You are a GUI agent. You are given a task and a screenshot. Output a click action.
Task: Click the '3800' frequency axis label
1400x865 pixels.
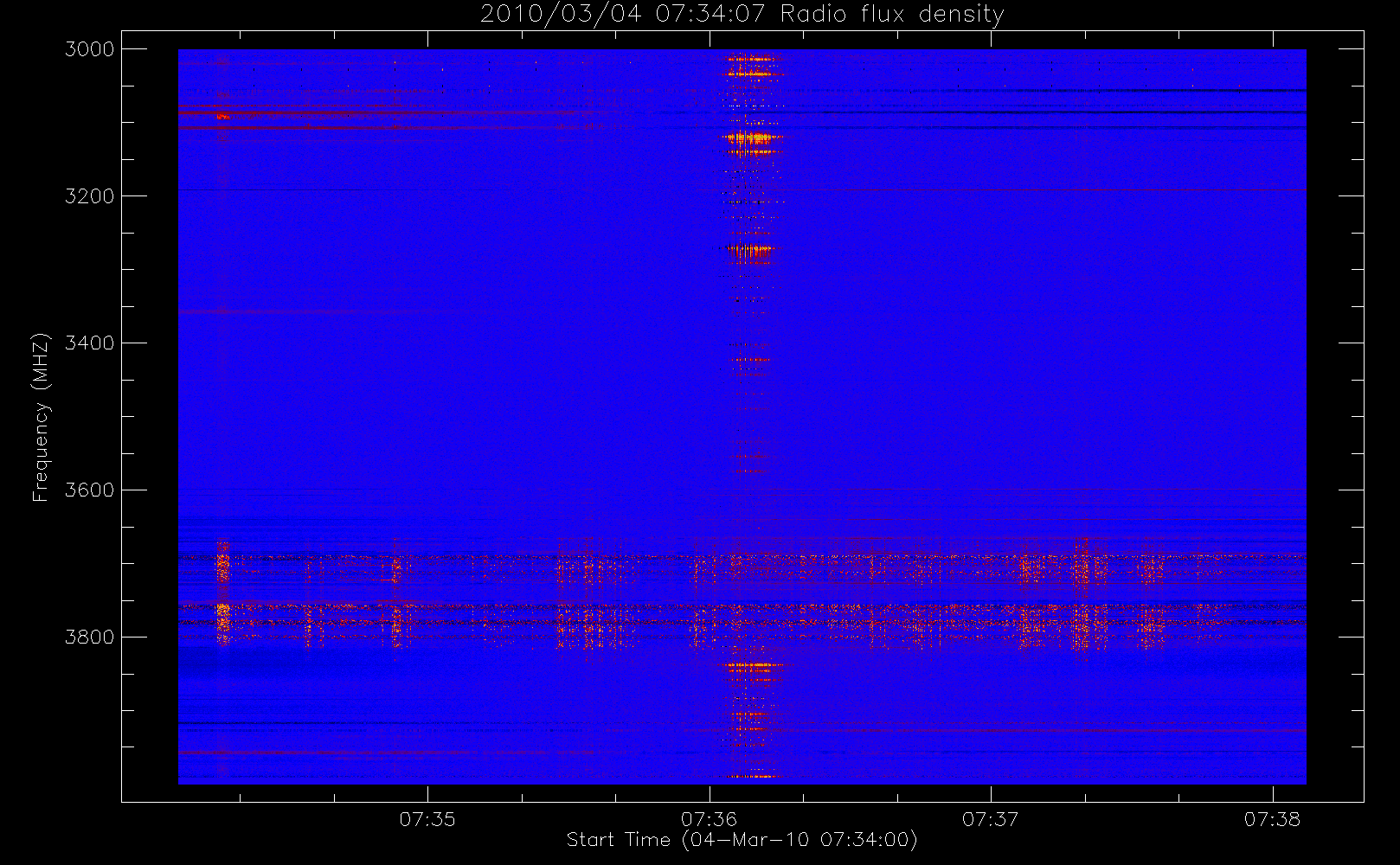(90, 638)
